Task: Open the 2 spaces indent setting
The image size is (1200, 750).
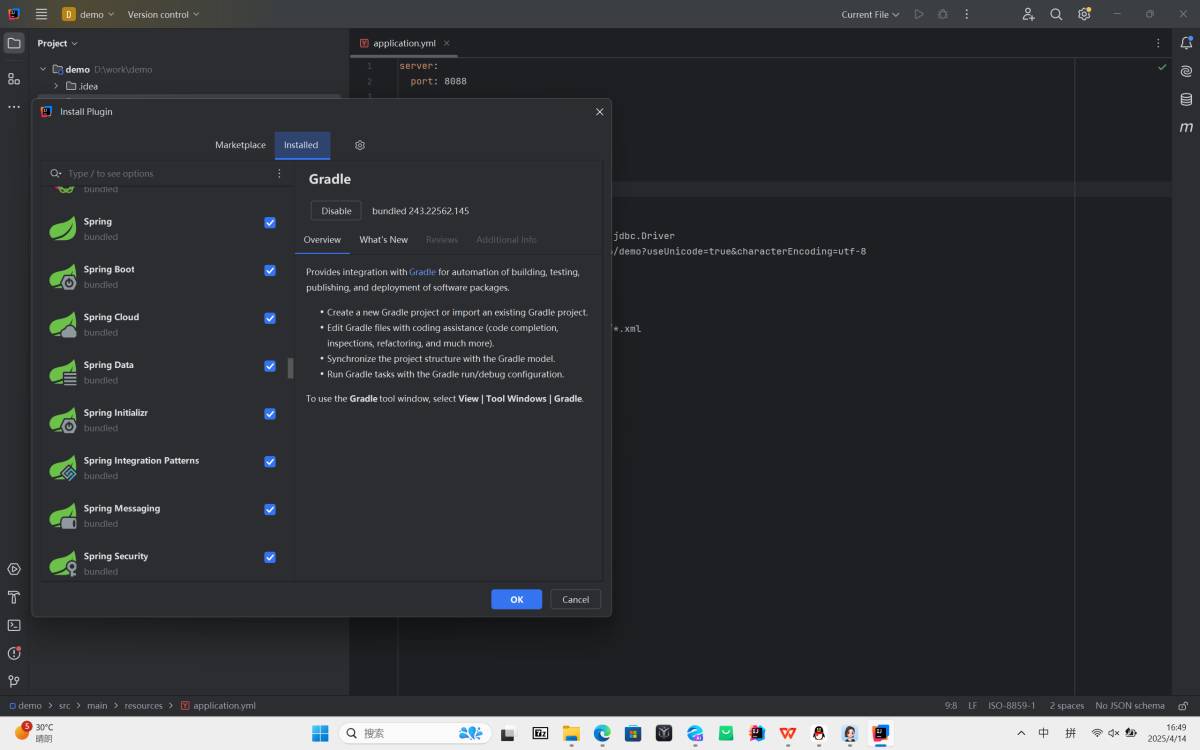Action: (1067, 705)
